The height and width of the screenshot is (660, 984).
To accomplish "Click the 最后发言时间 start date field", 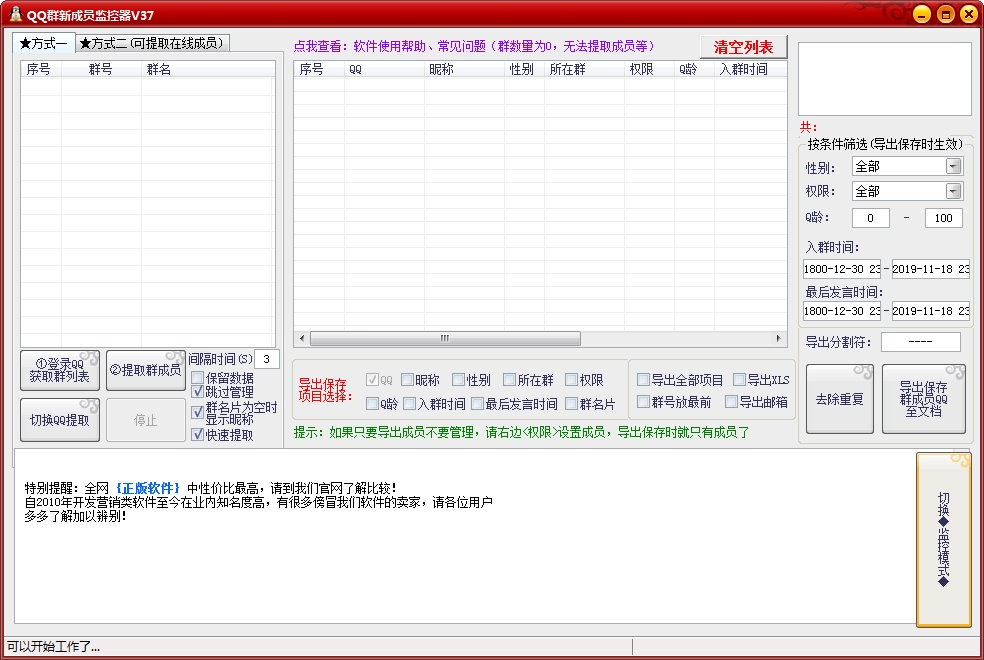I will [x=842, y=311].
